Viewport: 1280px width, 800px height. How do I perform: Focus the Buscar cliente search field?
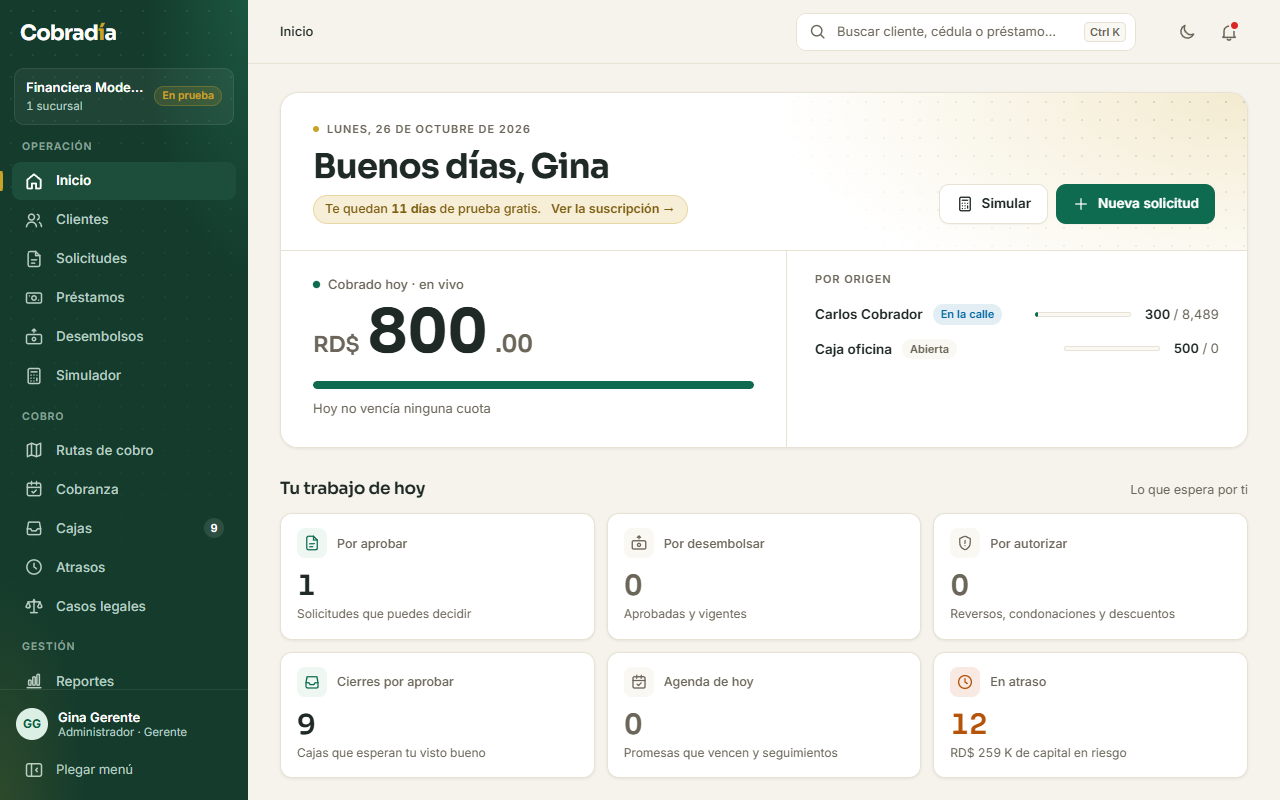(966, 32)
